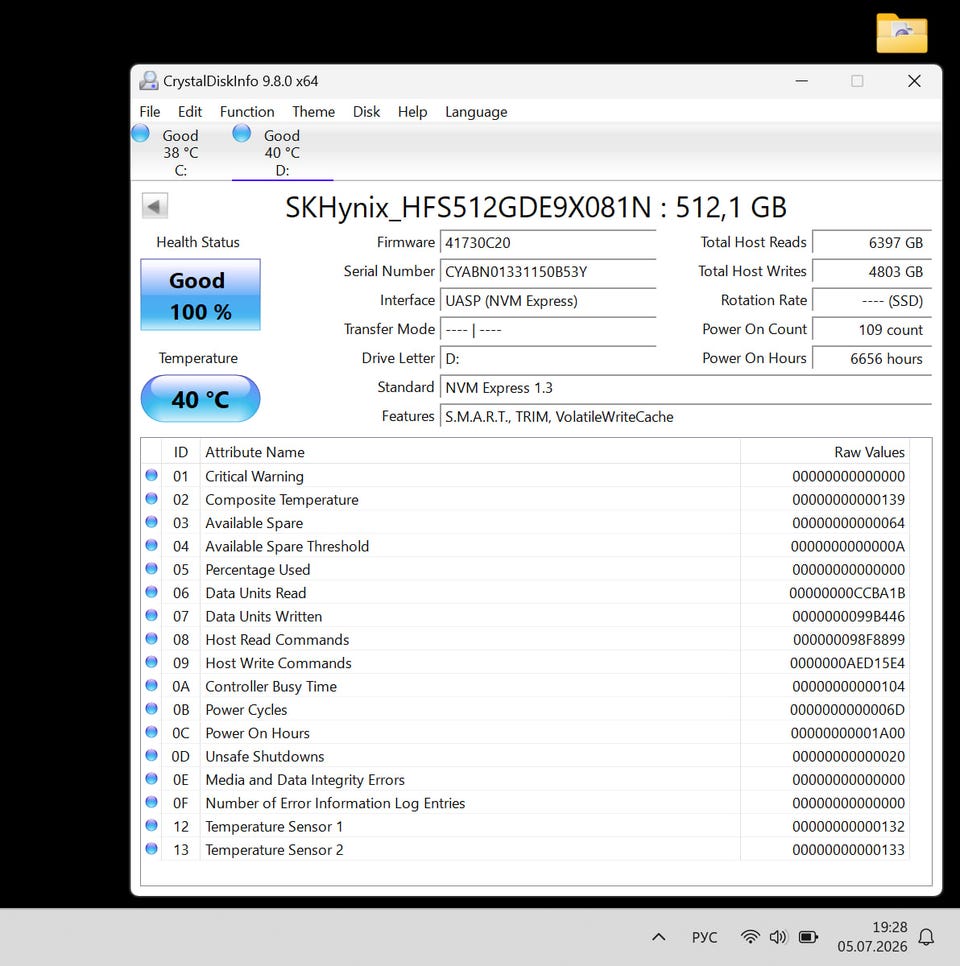Open the Function menu

pyautogui.click(x=247, y=112)
